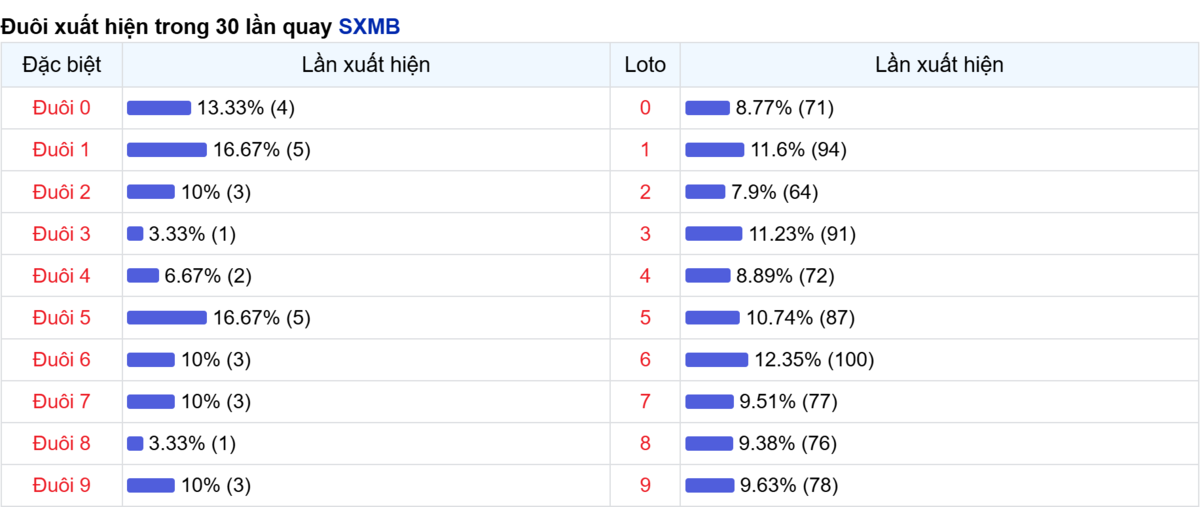Select Loto number 6 label
Viewport: 1200px width, 507px height.
pyautogui.click(x=645, y=360)
